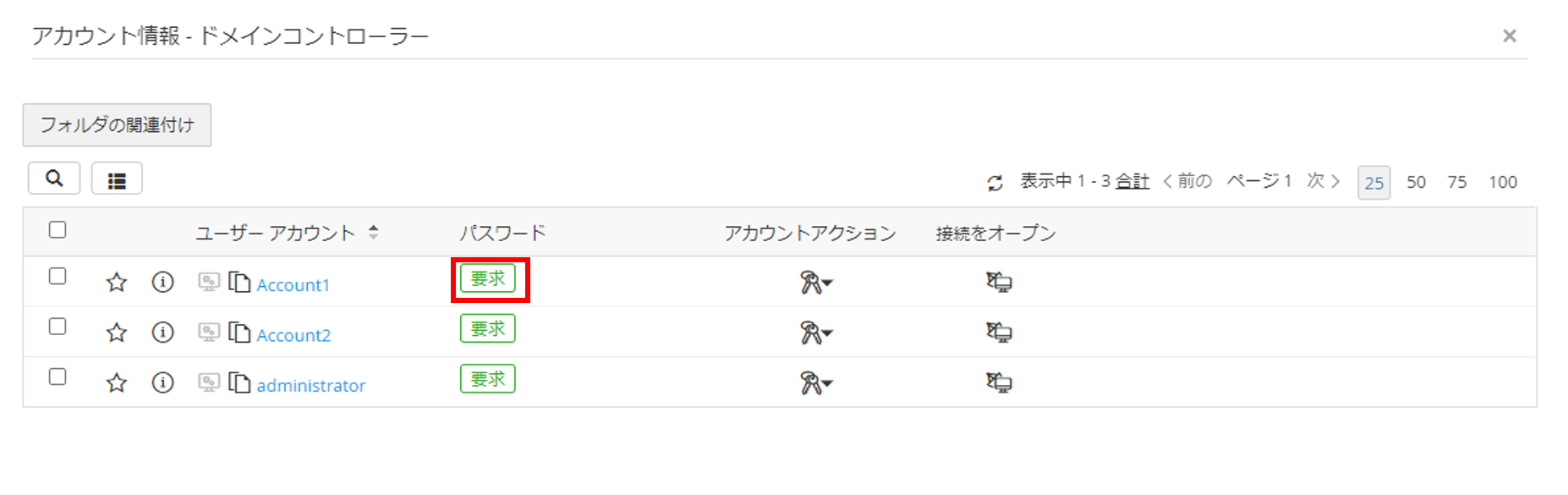Expand administrator account actions dropdown
This screenshot has height=495, width=1568.
[x=816, y=383]
